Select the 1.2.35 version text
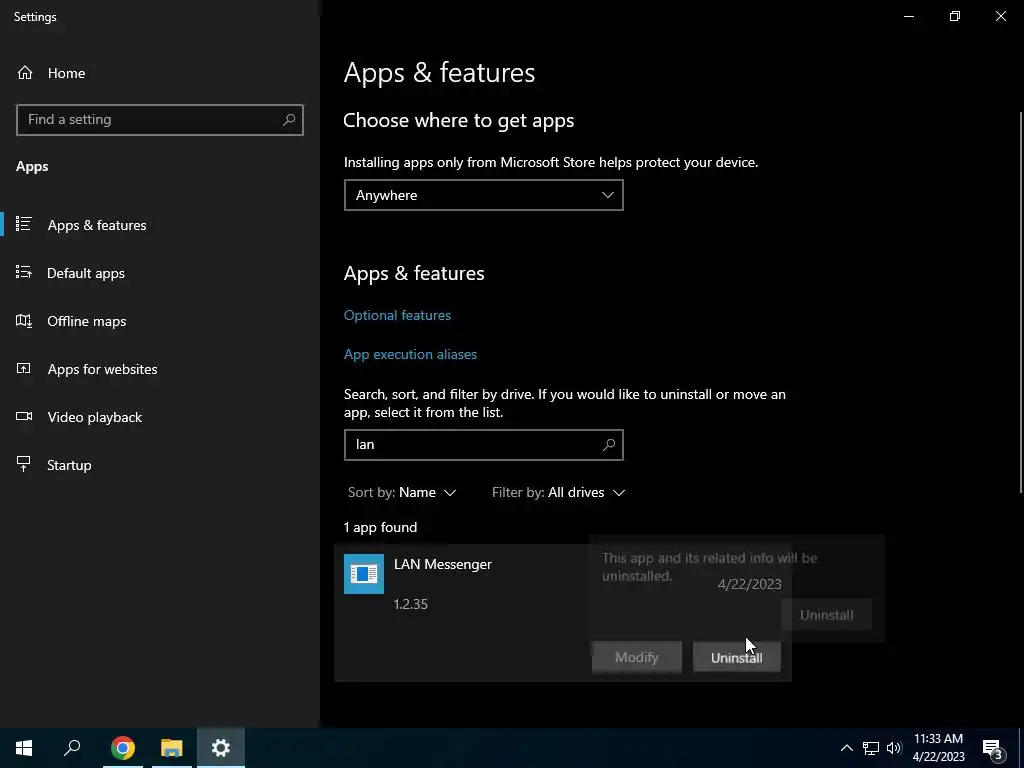This screenshot has width=1024, height=768. [411, 604]
